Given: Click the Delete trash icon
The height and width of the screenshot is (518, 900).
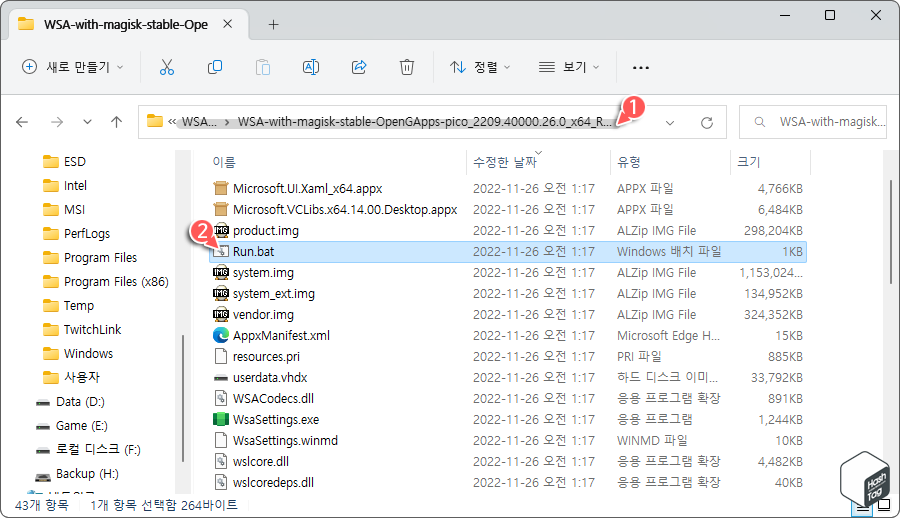Looking at the screenshot, I should click(x=406, y=67).
